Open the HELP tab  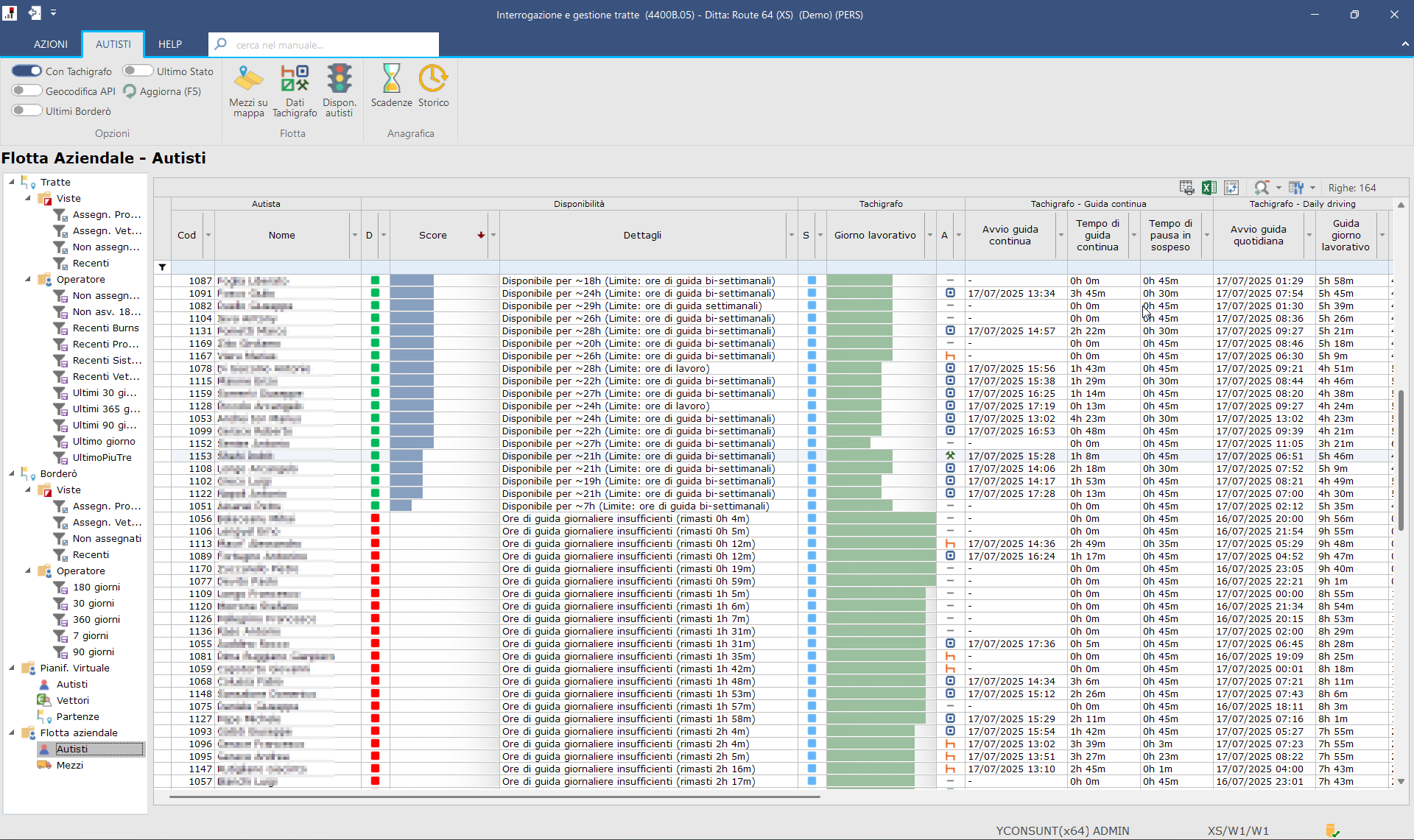[x=169, y=44]
